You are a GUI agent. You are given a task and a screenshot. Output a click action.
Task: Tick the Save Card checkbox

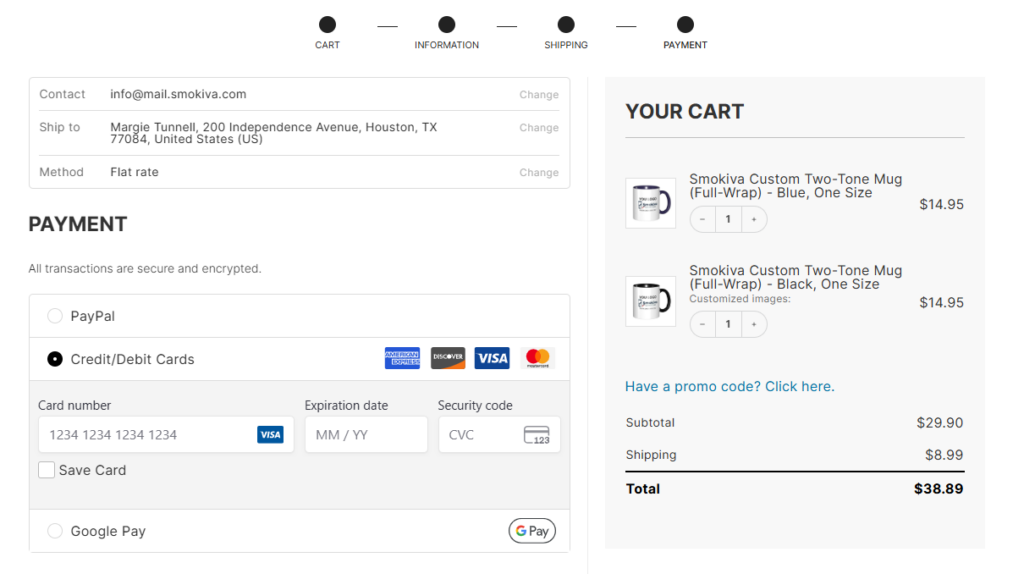pyautogui.click(x=47, y=470)
